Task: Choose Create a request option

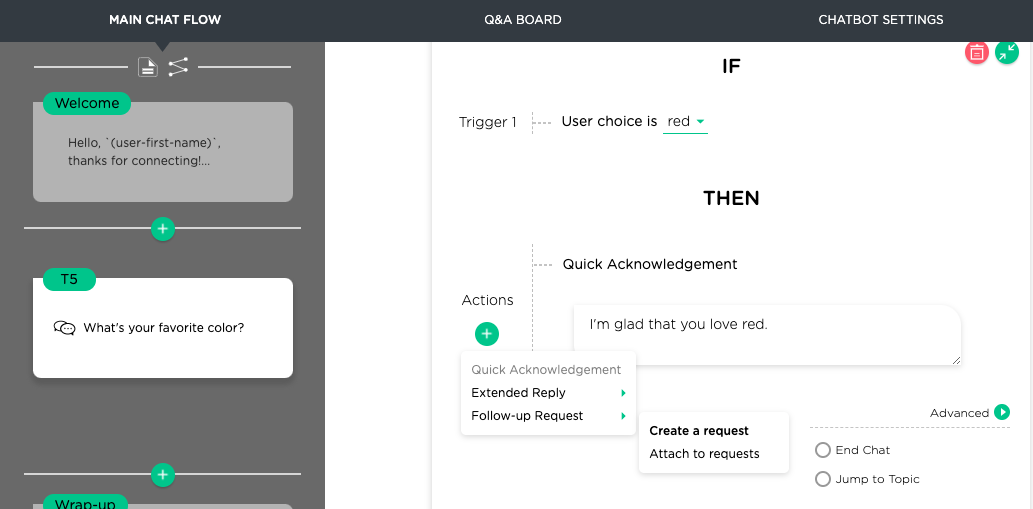Action: (x=699, y=431)
